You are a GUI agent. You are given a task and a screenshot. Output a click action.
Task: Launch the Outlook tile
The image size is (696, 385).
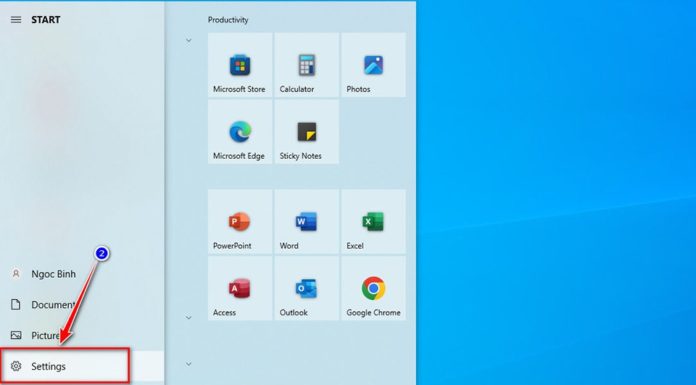(307, 288)
